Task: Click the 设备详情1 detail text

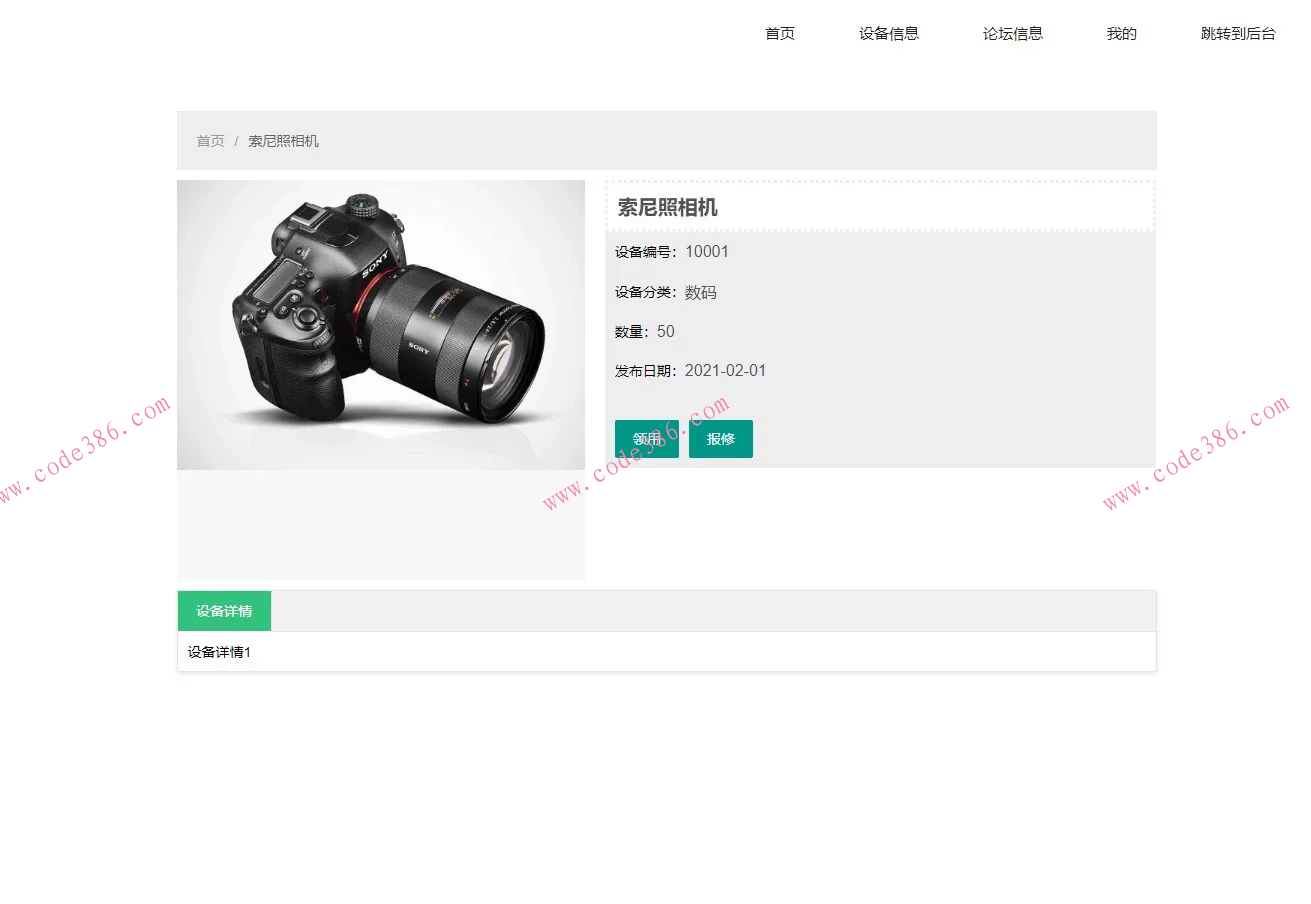Action: (217, 651)
